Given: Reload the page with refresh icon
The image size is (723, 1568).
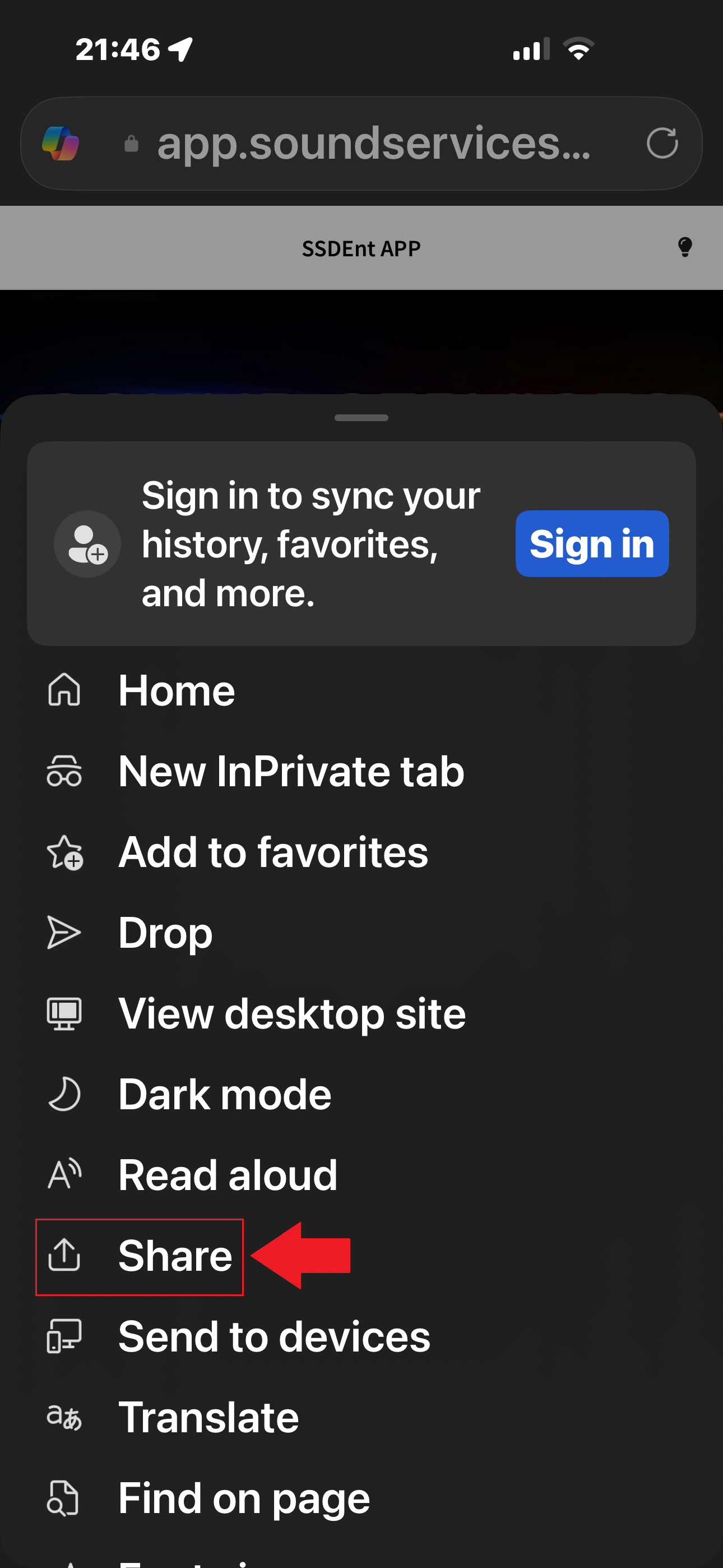Looking at the screenshot, I should [x=662, y=144].
